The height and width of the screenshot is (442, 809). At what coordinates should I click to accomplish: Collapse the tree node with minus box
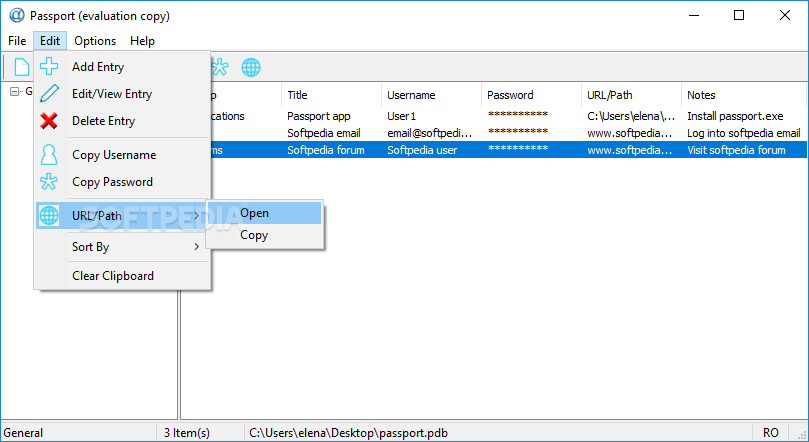[15, 91]
